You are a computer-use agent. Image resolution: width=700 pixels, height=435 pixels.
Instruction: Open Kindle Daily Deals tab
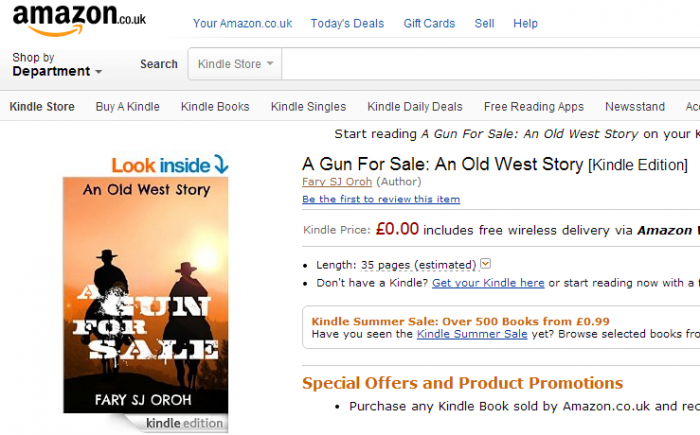(415, 107)
